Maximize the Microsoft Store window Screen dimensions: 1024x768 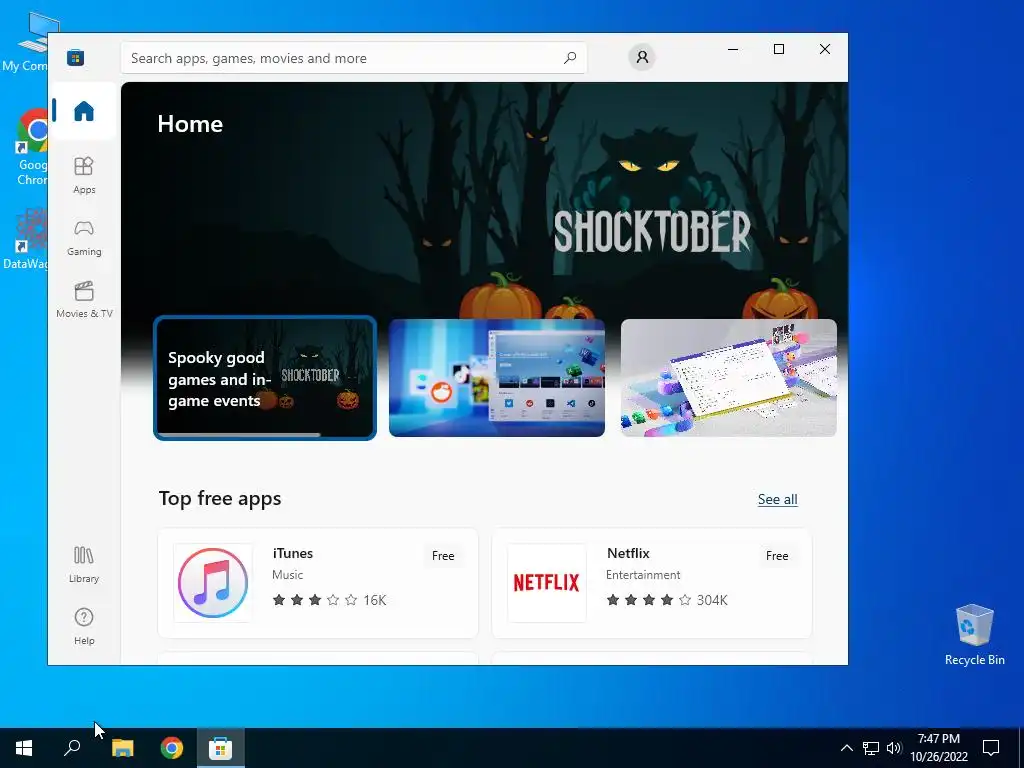(778, 49)
